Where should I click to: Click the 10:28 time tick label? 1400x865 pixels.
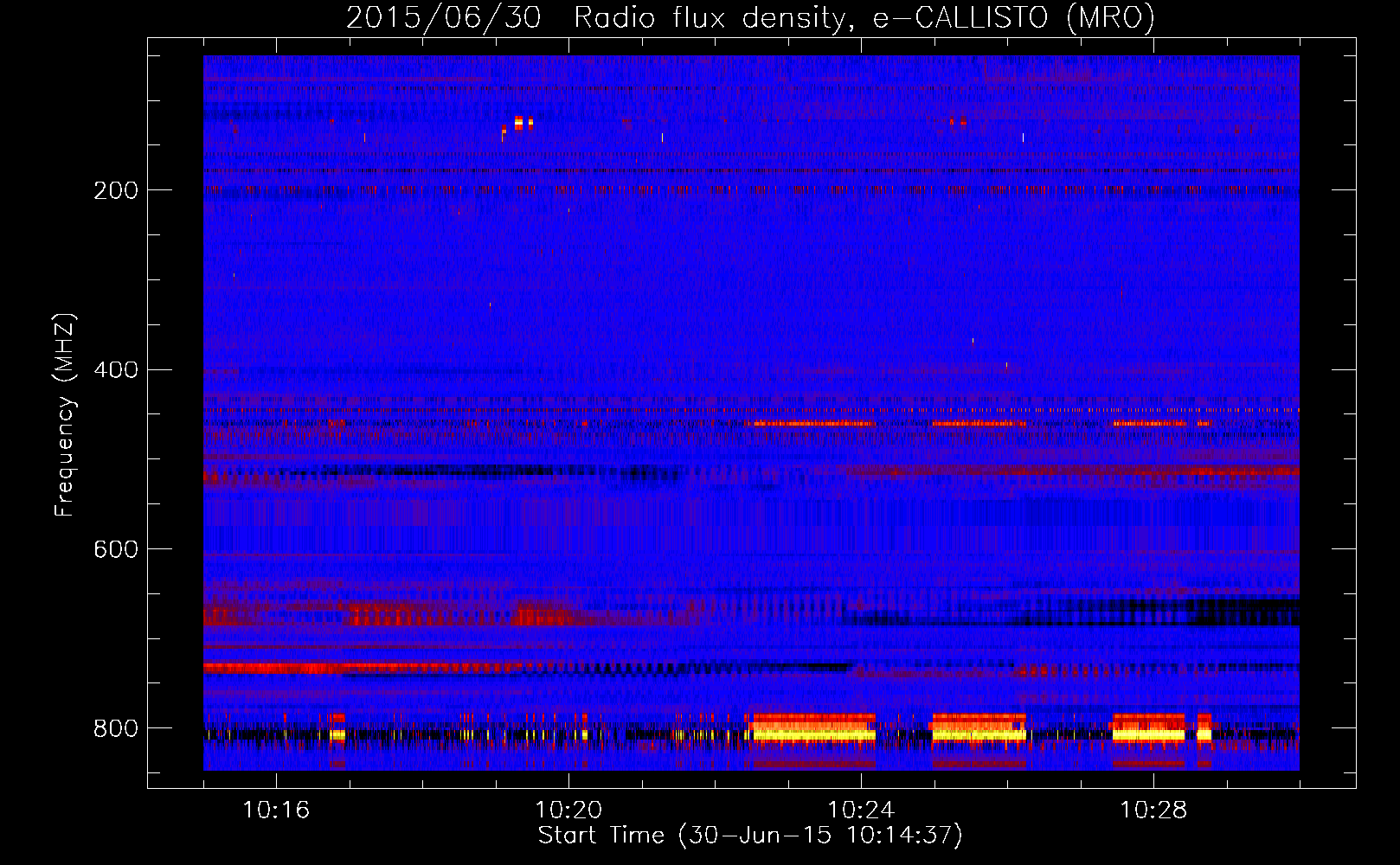[x=1153, y=811]
